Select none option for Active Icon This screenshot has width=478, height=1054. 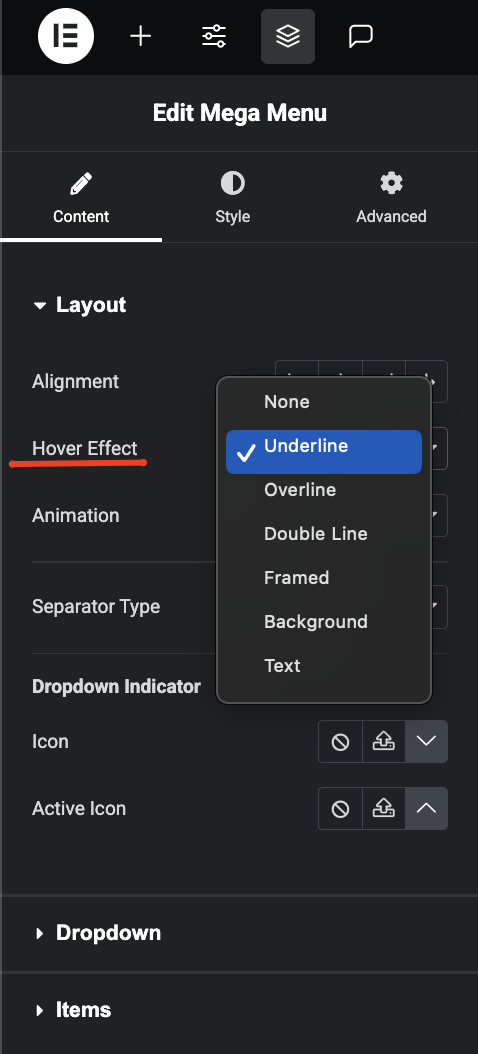[340, 809]
